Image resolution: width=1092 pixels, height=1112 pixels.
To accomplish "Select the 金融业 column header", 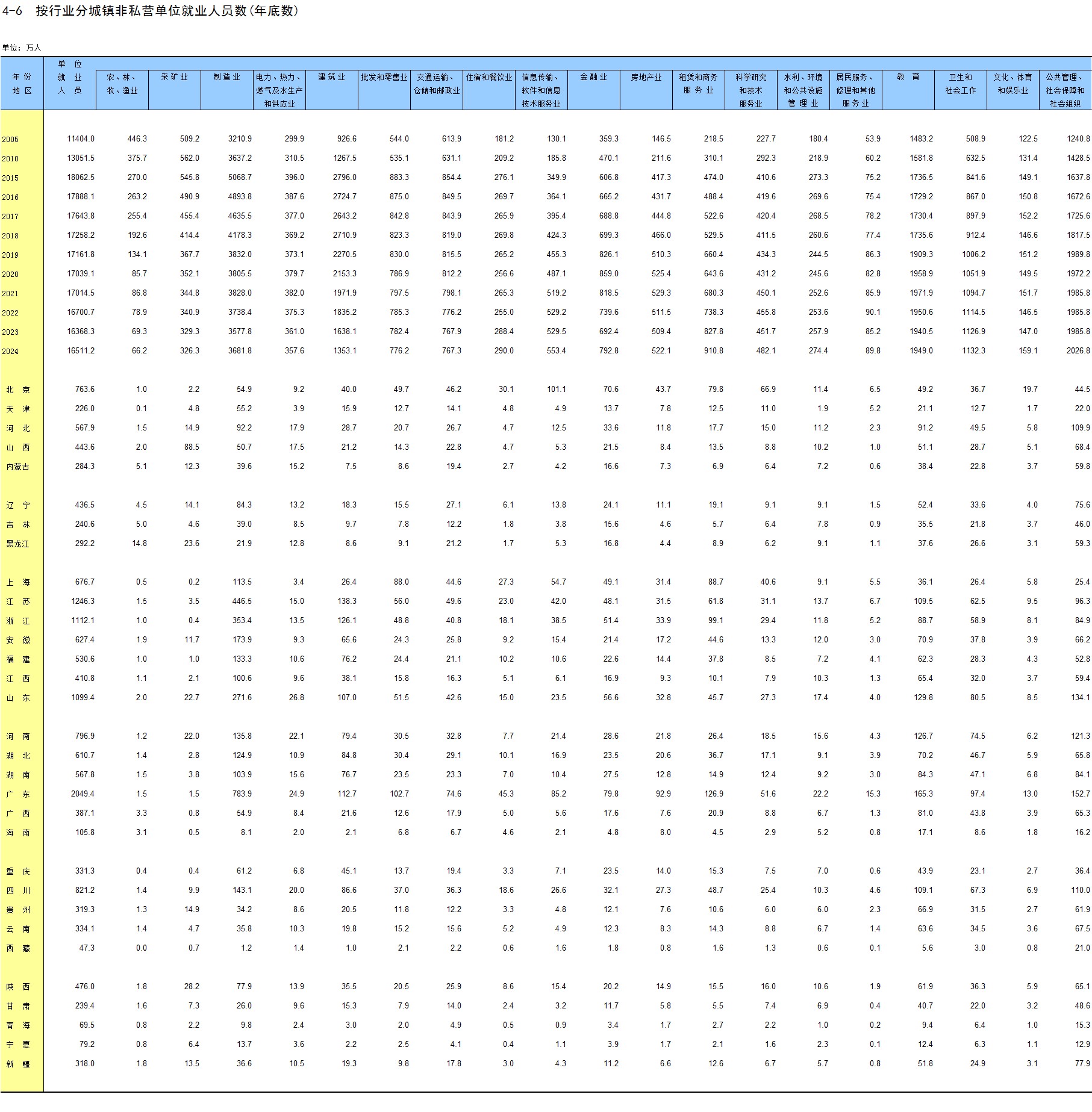I will tap(593, 77).
